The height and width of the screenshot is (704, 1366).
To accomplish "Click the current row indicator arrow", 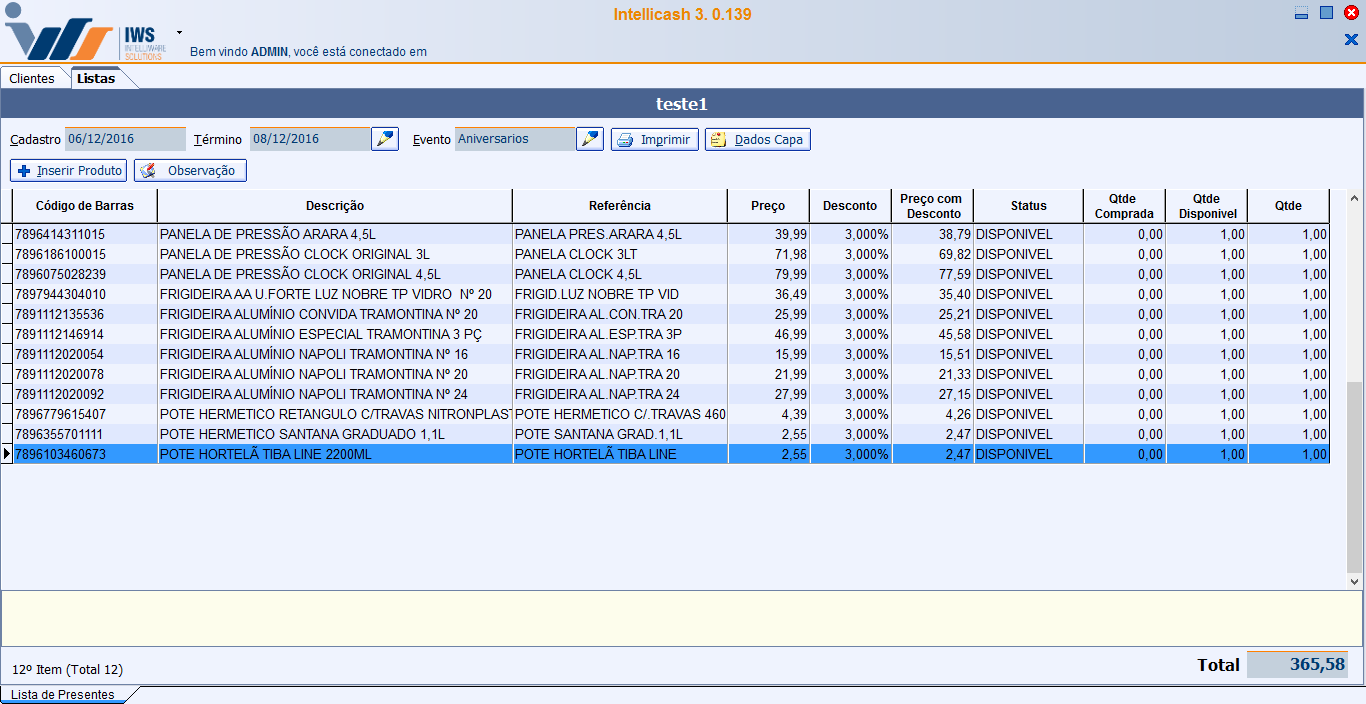I will point(6,454).
